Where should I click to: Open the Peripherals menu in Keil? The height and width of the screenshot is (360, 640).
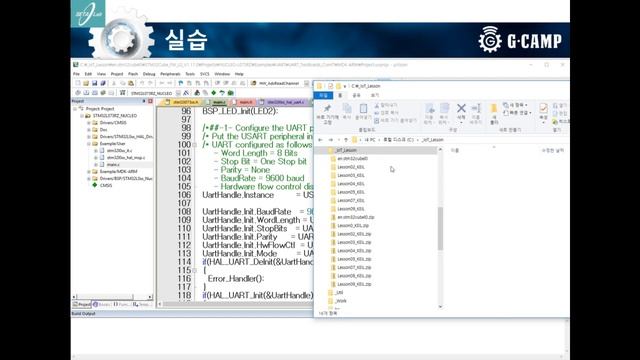click(170, 74)
